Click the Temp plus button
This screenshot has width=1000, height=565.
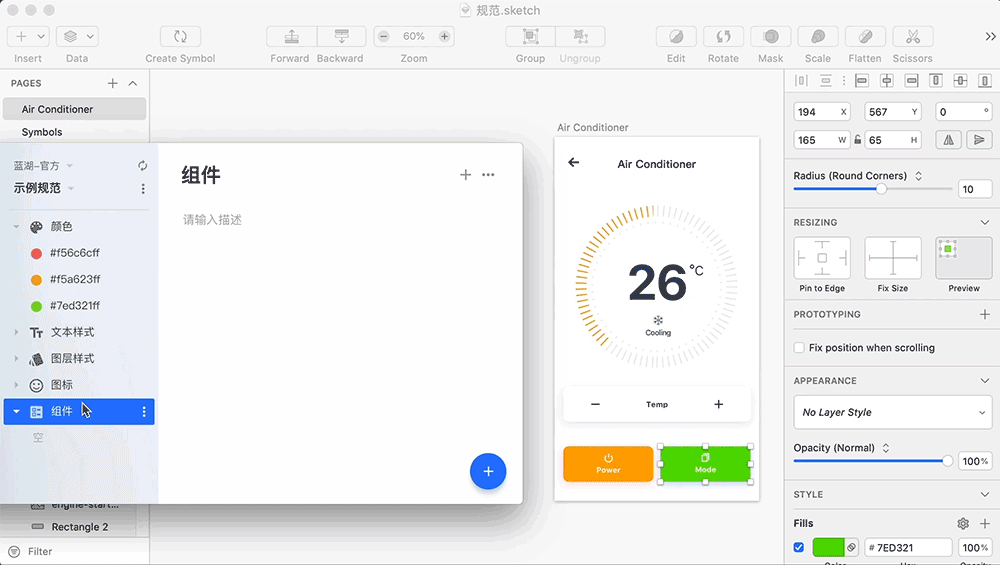pos(719,404)
